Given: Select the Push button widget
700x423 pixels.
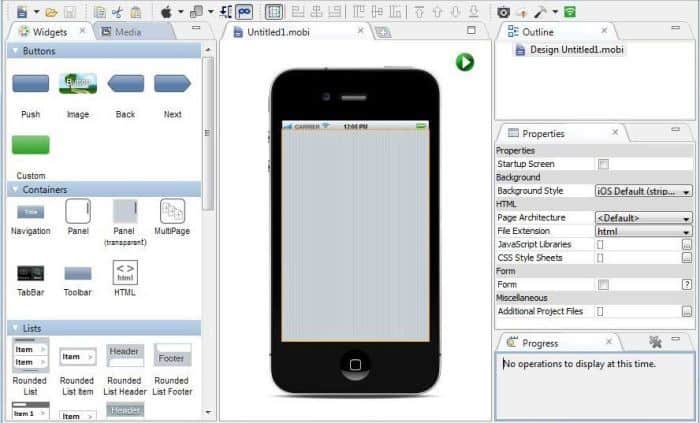Looking at the screenshot, I should point(30,84).
